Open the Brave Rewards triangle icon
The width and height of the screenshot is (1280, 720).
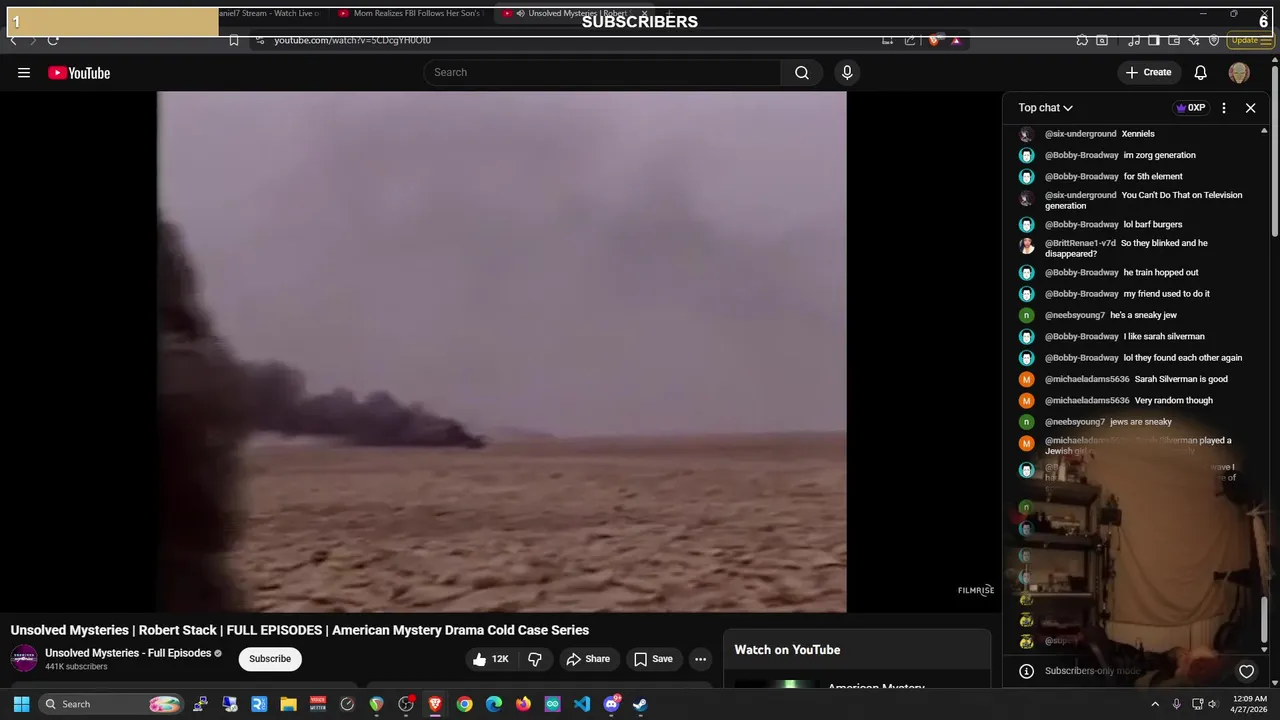pyautogui.click(x=956, y=41)
